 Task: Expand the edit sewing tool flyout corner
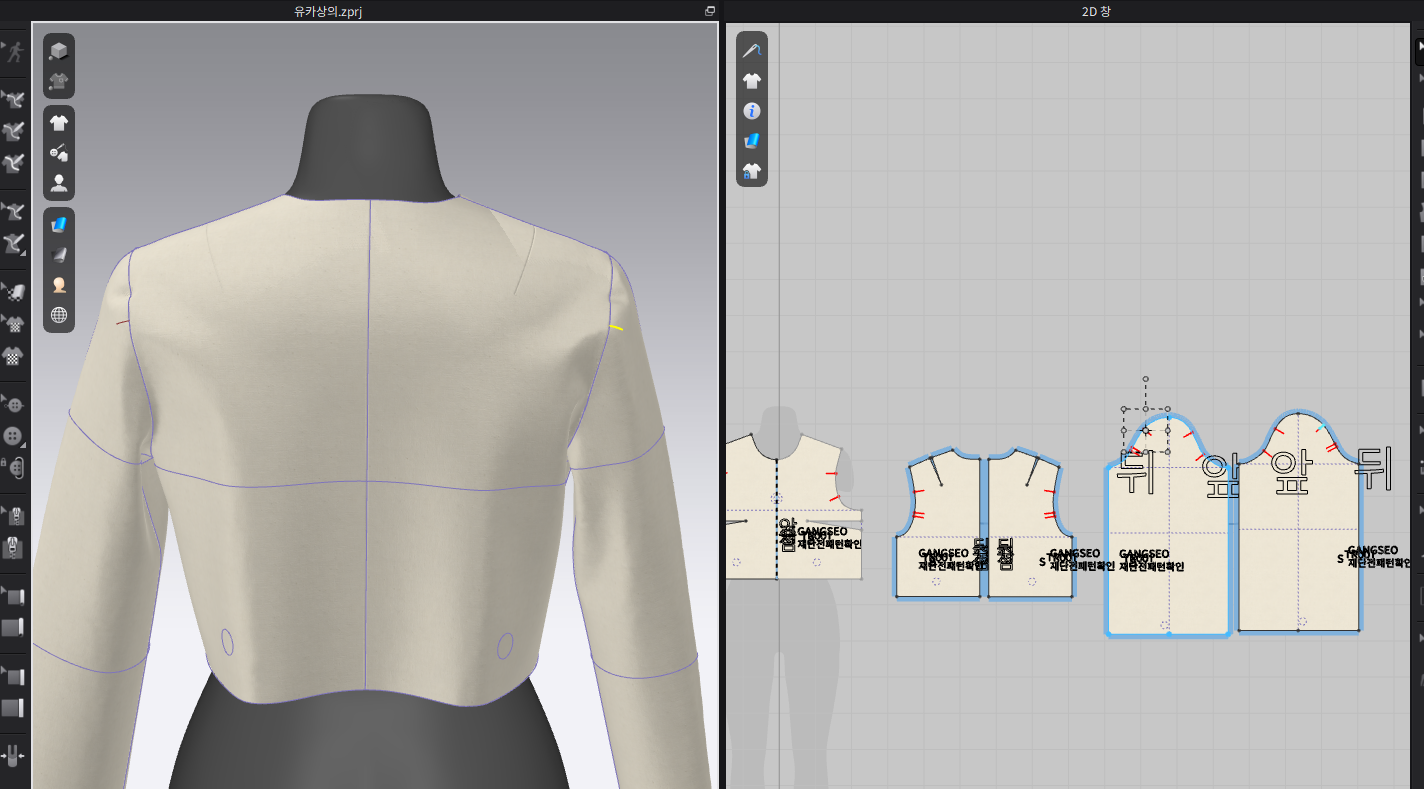coord(23,254)
